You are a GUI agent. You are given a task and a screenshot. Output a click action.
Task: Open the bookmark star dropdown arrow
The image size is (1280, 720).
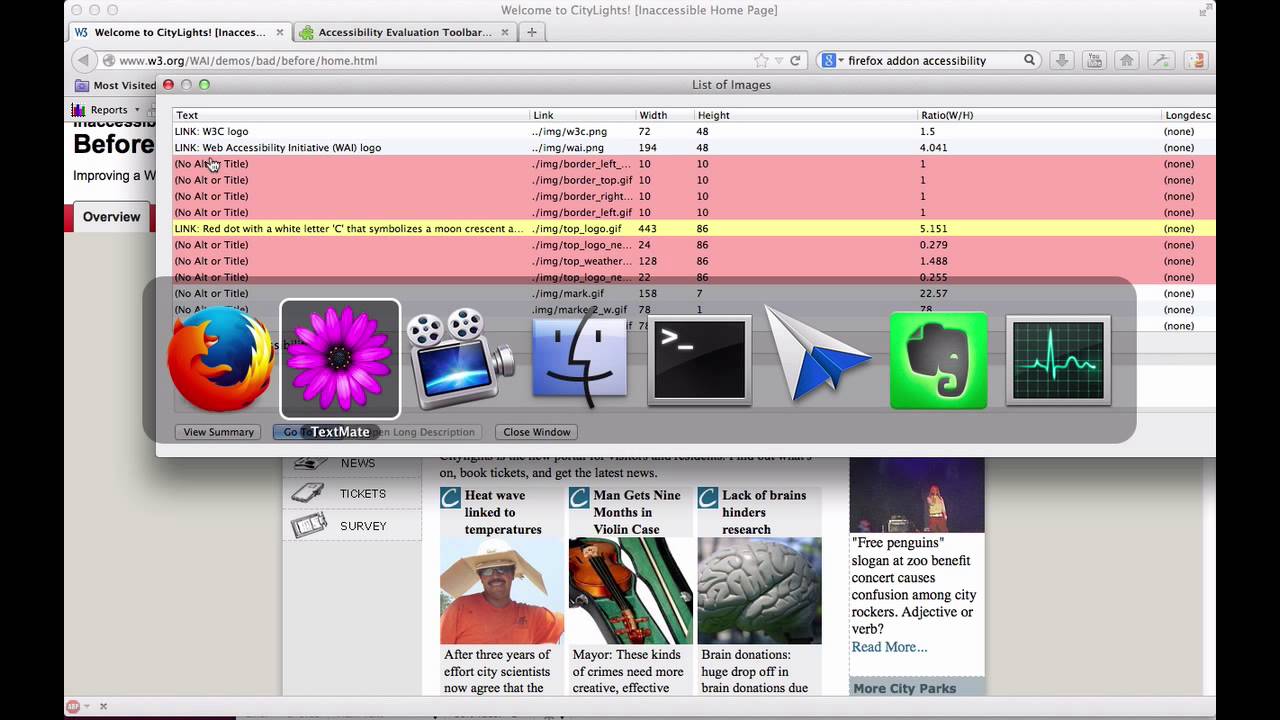pyautogui.click(x=777, y=60)
